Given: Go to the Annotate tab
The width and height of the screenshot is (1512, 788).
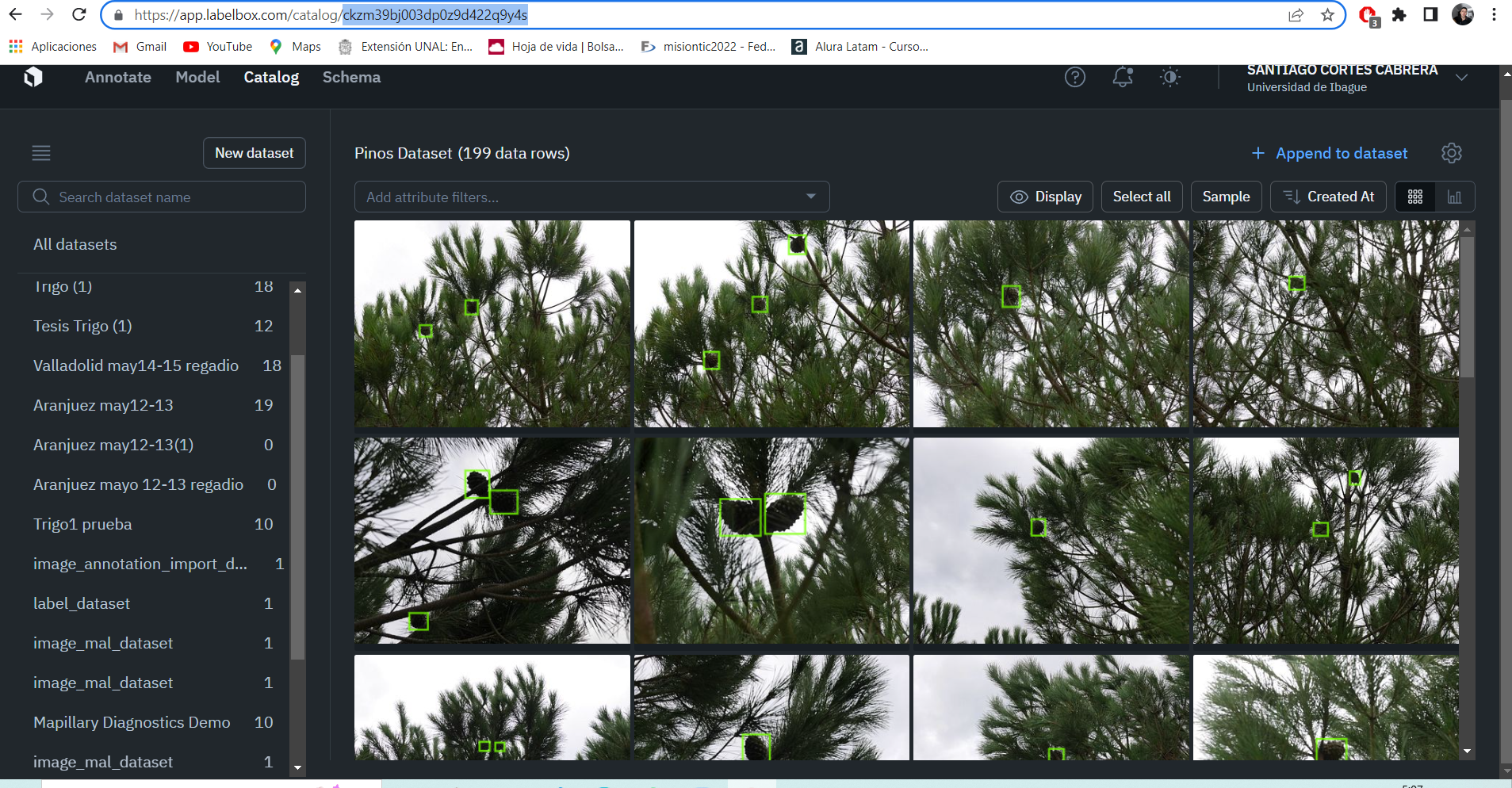Looking at the screenshot, I should point(118,77).
